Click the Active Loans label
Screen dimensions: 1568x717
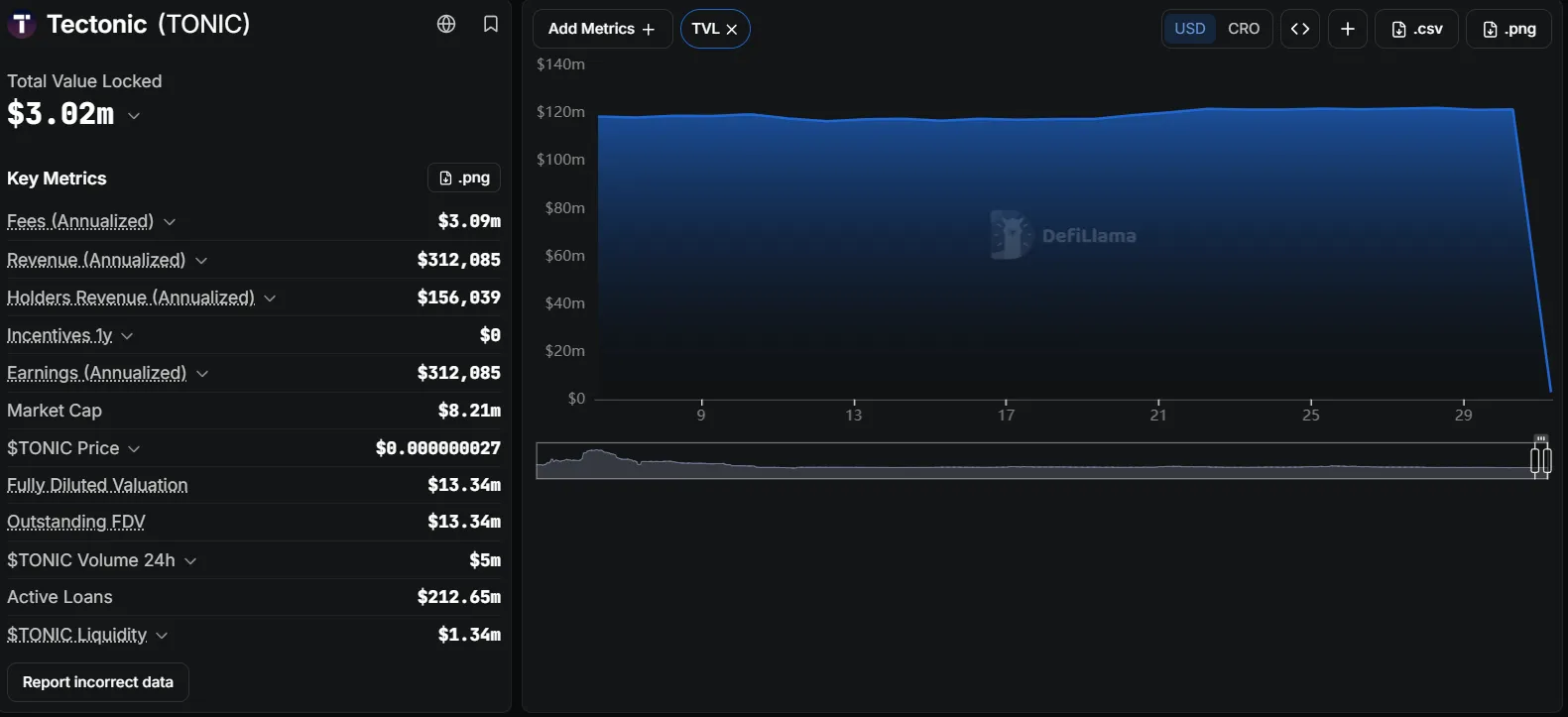[60, 597]
